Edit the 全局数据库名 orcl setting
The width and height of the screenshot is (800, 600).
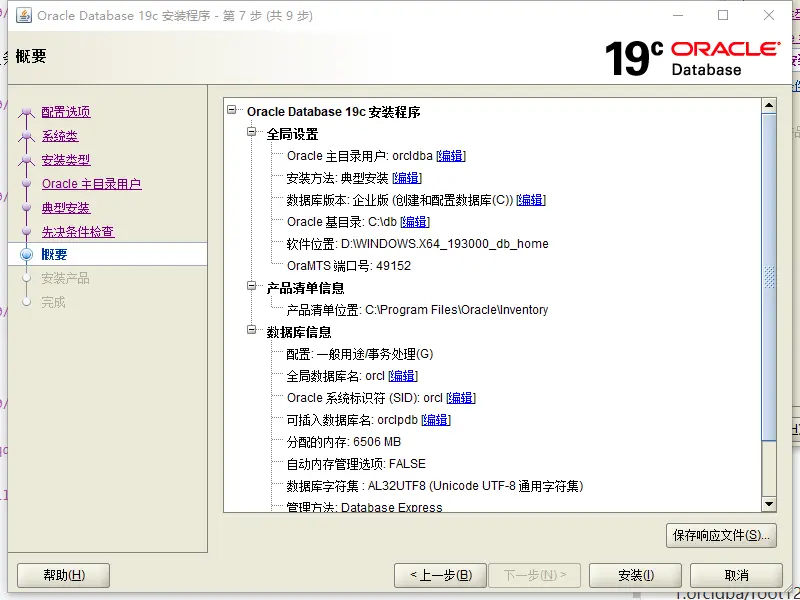pos(403,376)
